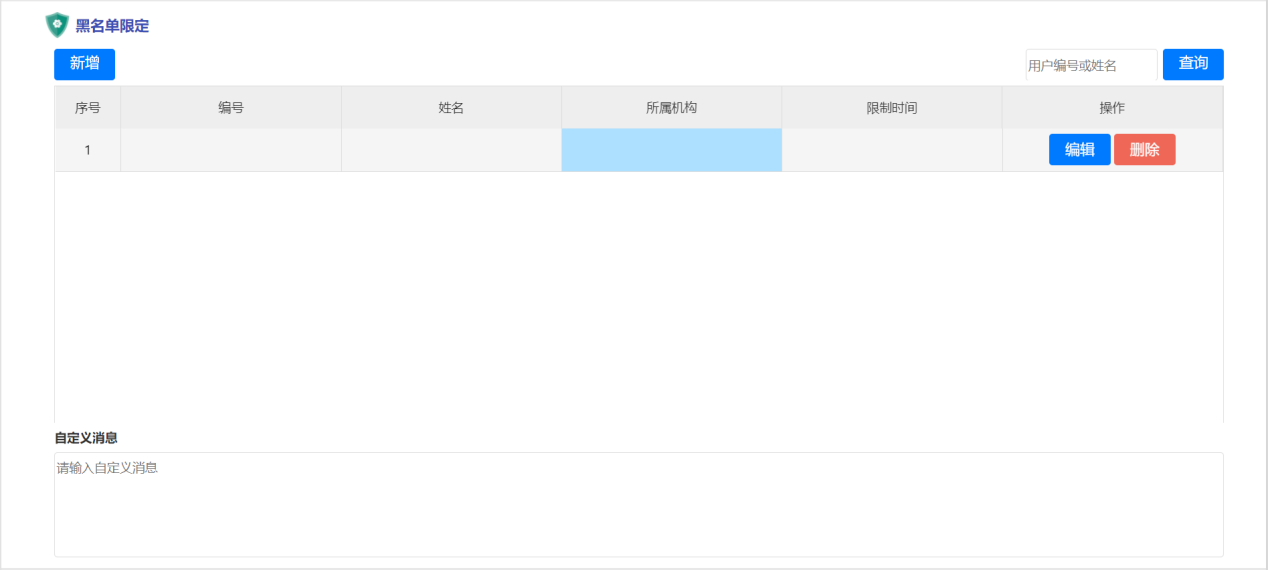Click the empty 编号 cell in row 1
Image resolution: width=1268 pixels, height=570 pixels.
(x=231, y=150)
